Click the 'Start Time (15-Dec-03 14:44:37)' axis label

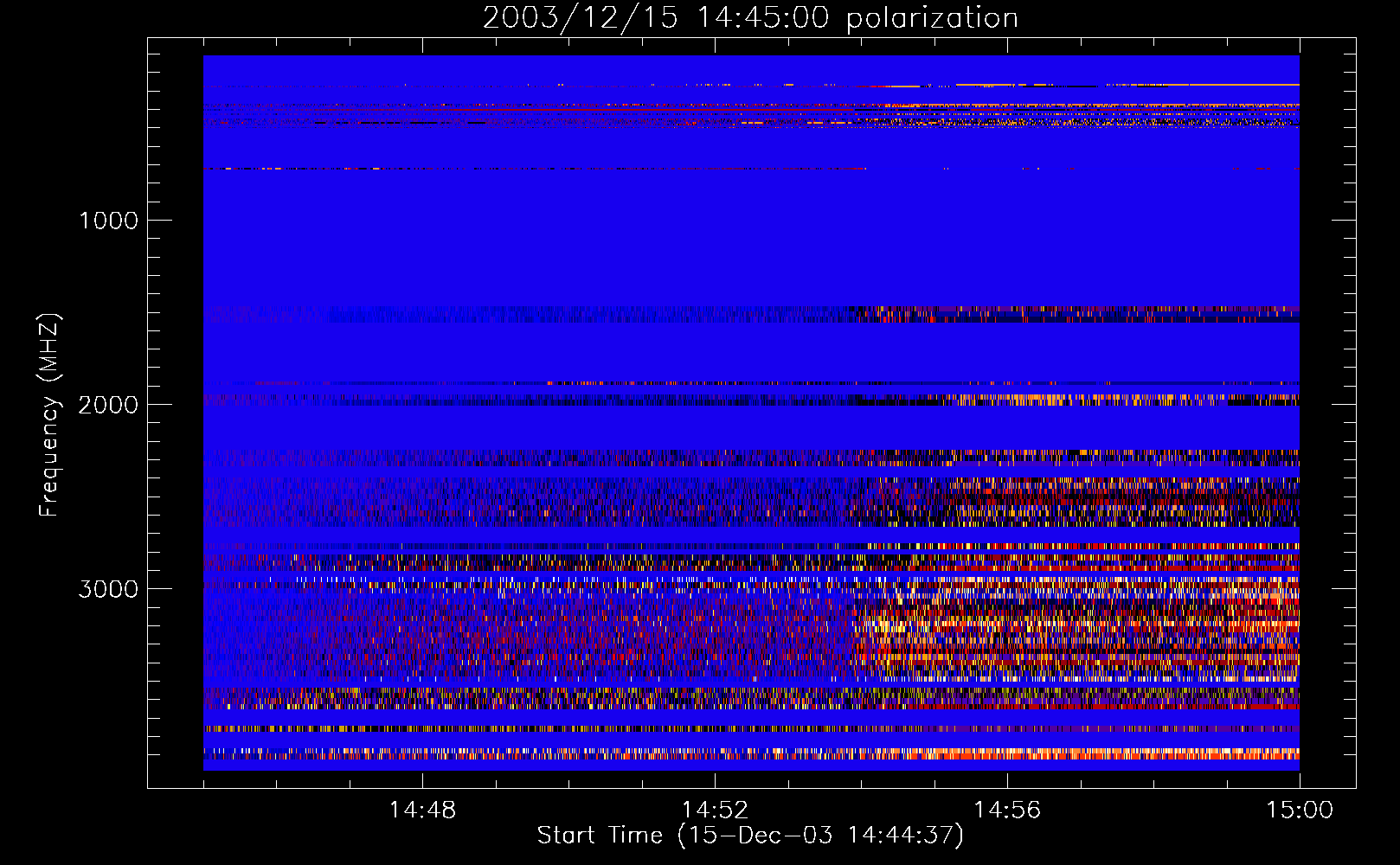[750, 836]
